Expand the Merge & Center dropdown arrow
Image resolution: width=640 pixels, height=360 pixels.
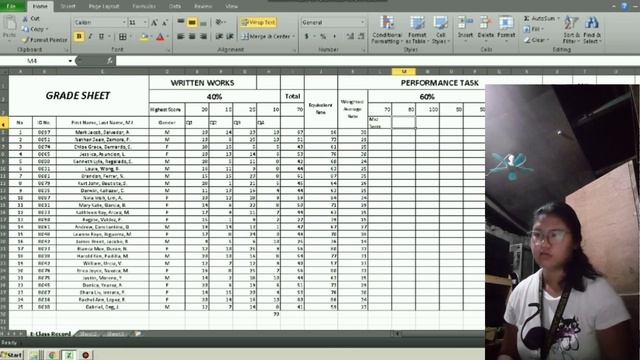(293, 36)
